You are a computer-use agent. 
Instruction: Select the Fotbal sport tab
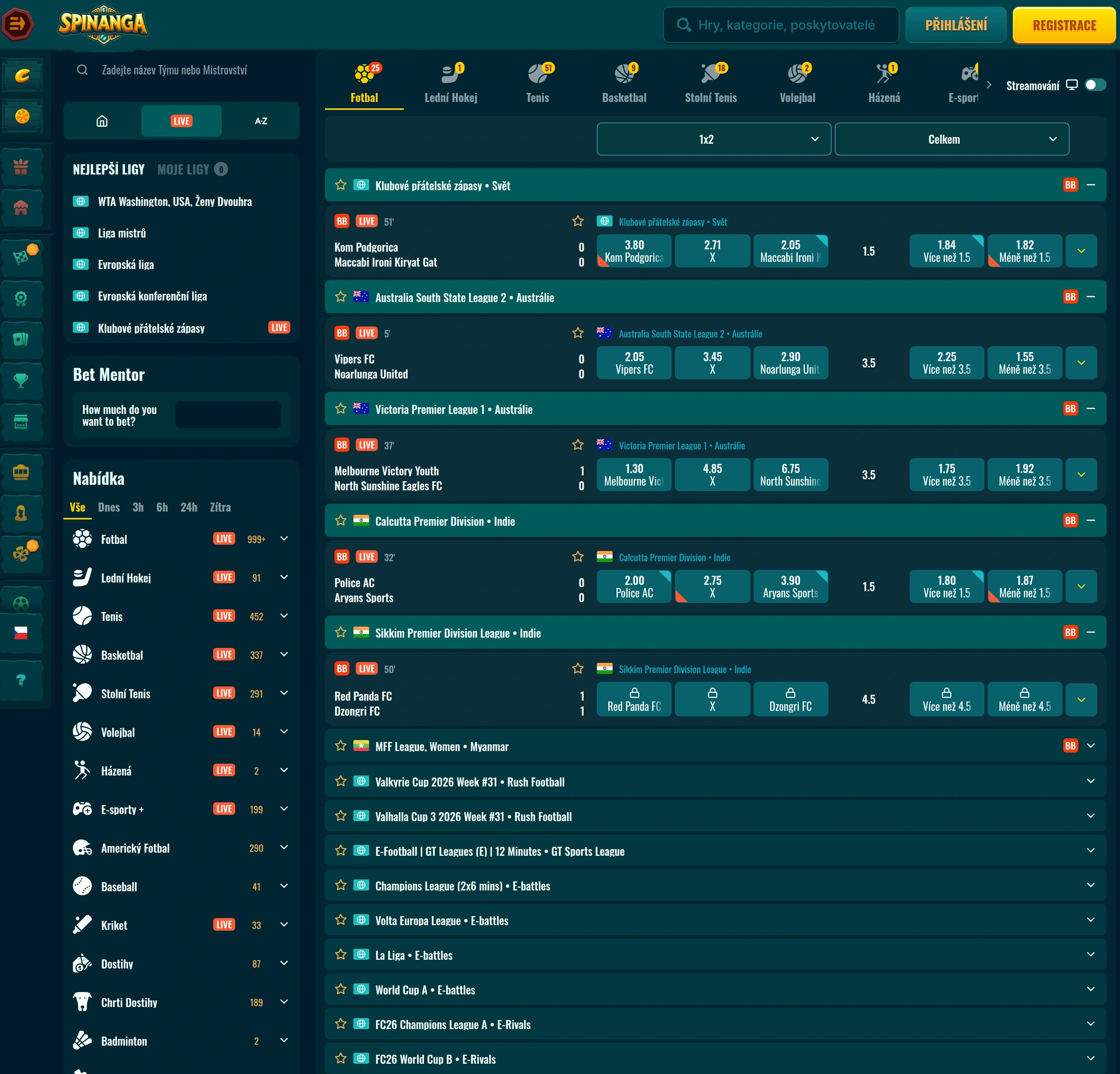pos(364,84)
